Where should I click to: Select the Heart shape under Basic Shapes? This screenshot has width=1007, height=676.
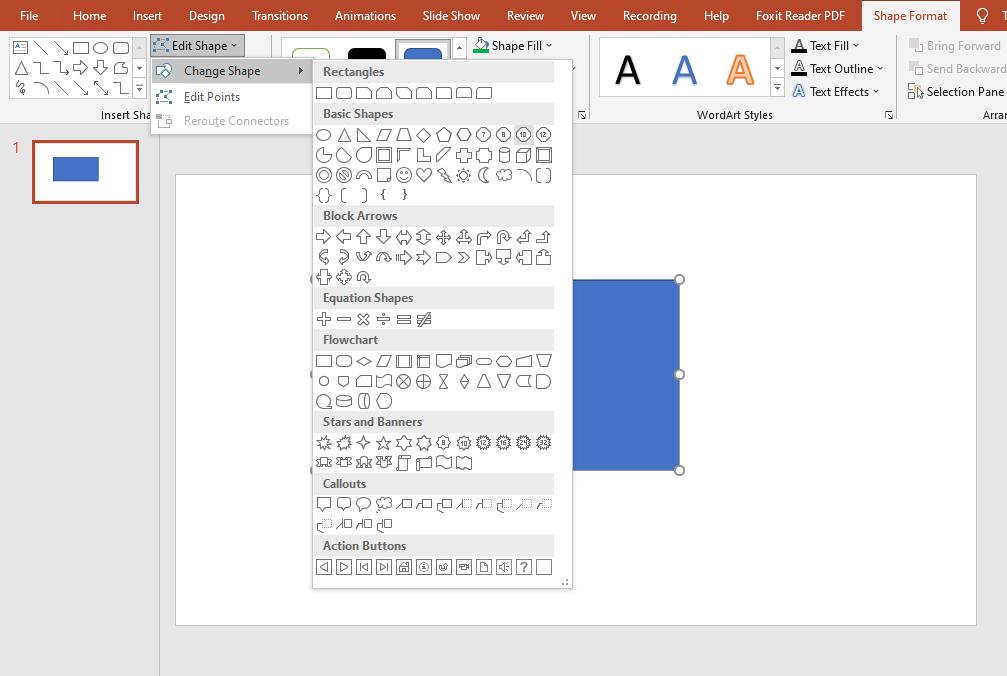click(423, 175)
